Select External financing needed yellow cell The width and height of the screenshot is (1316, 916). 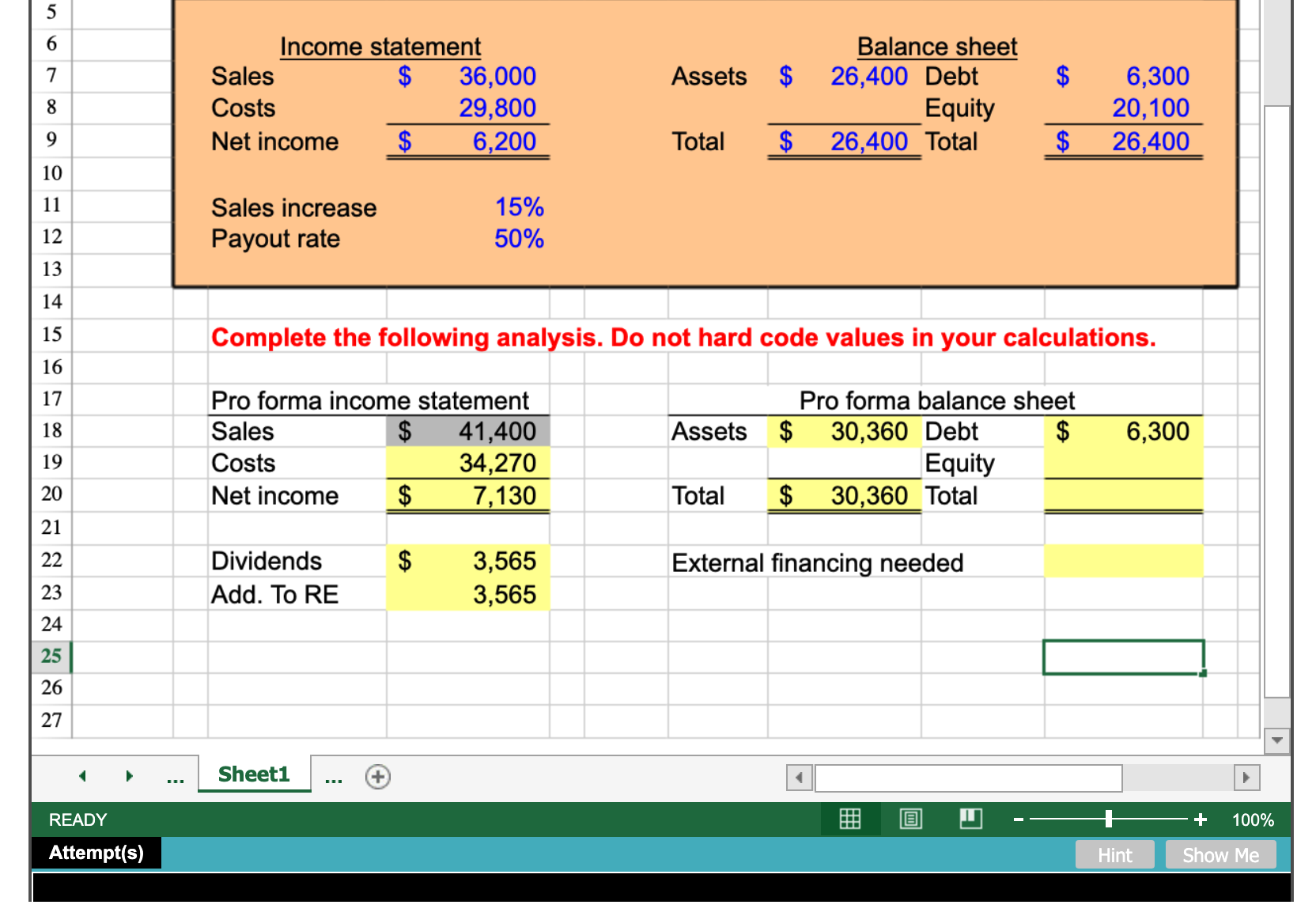point(1123,561)
